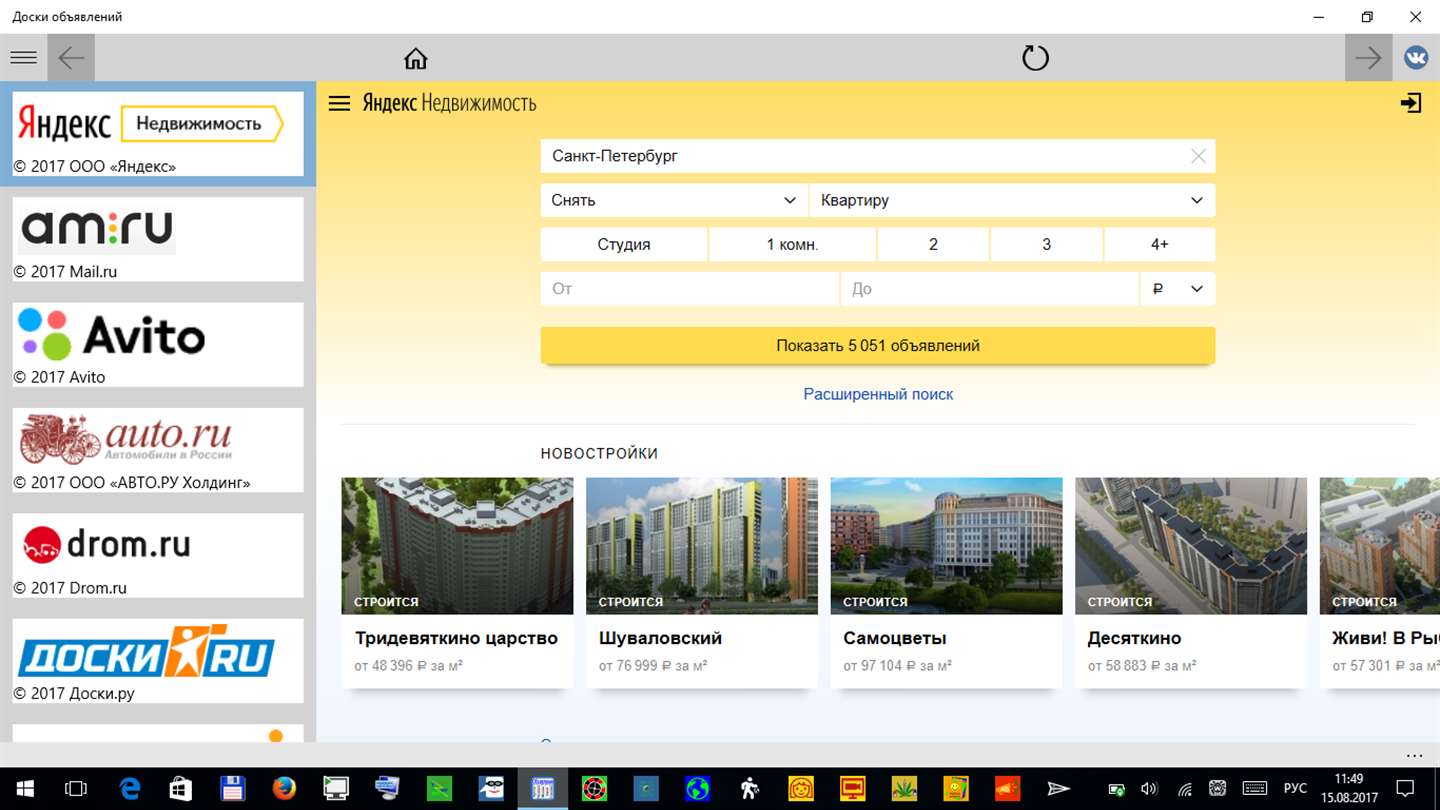The height and width of the screenshot is (810, 1440).
Task: Click the Десяткино title
Action: [x=1134, y=638]
